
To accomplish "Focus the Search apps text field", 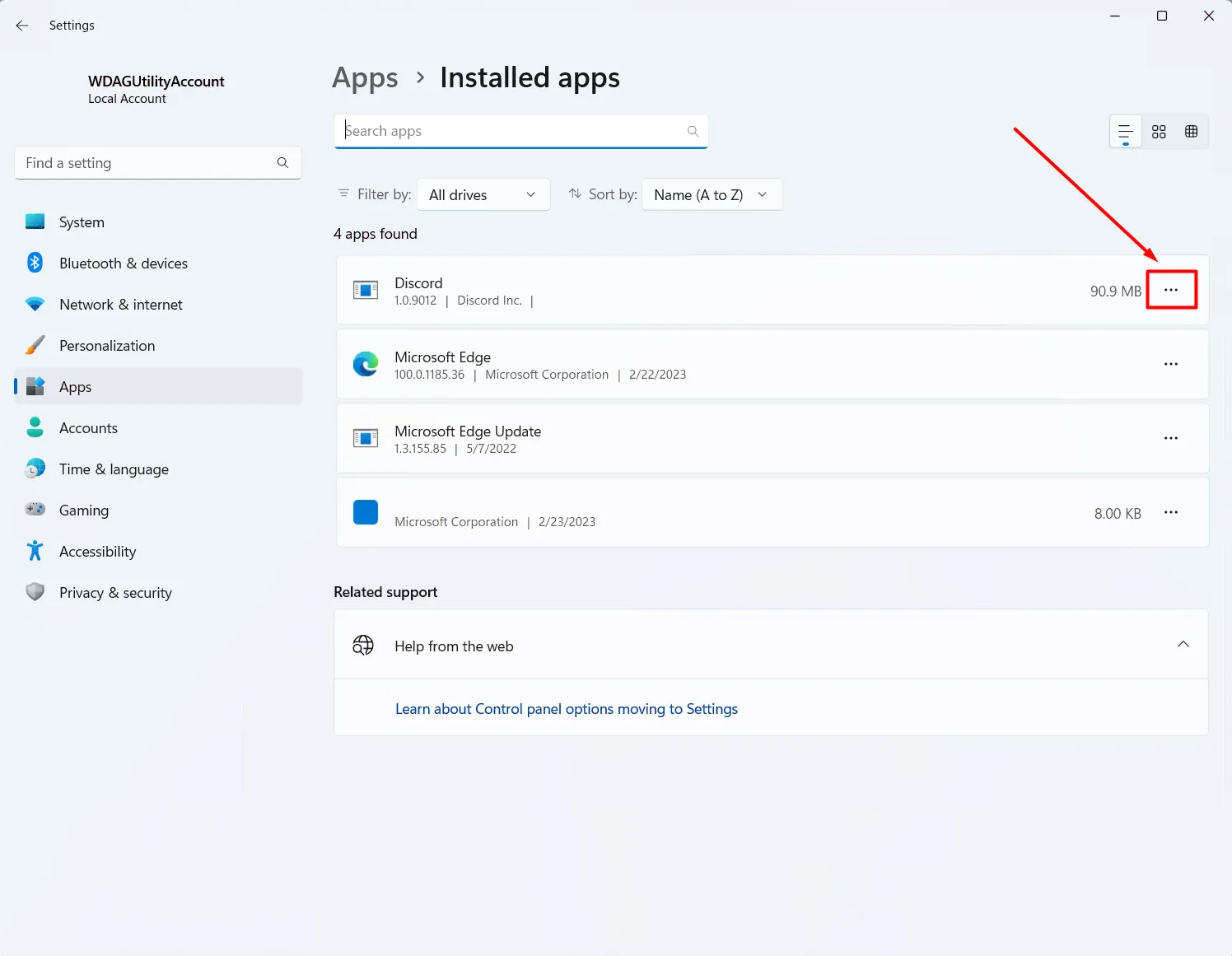I will (x=511, y=132).
